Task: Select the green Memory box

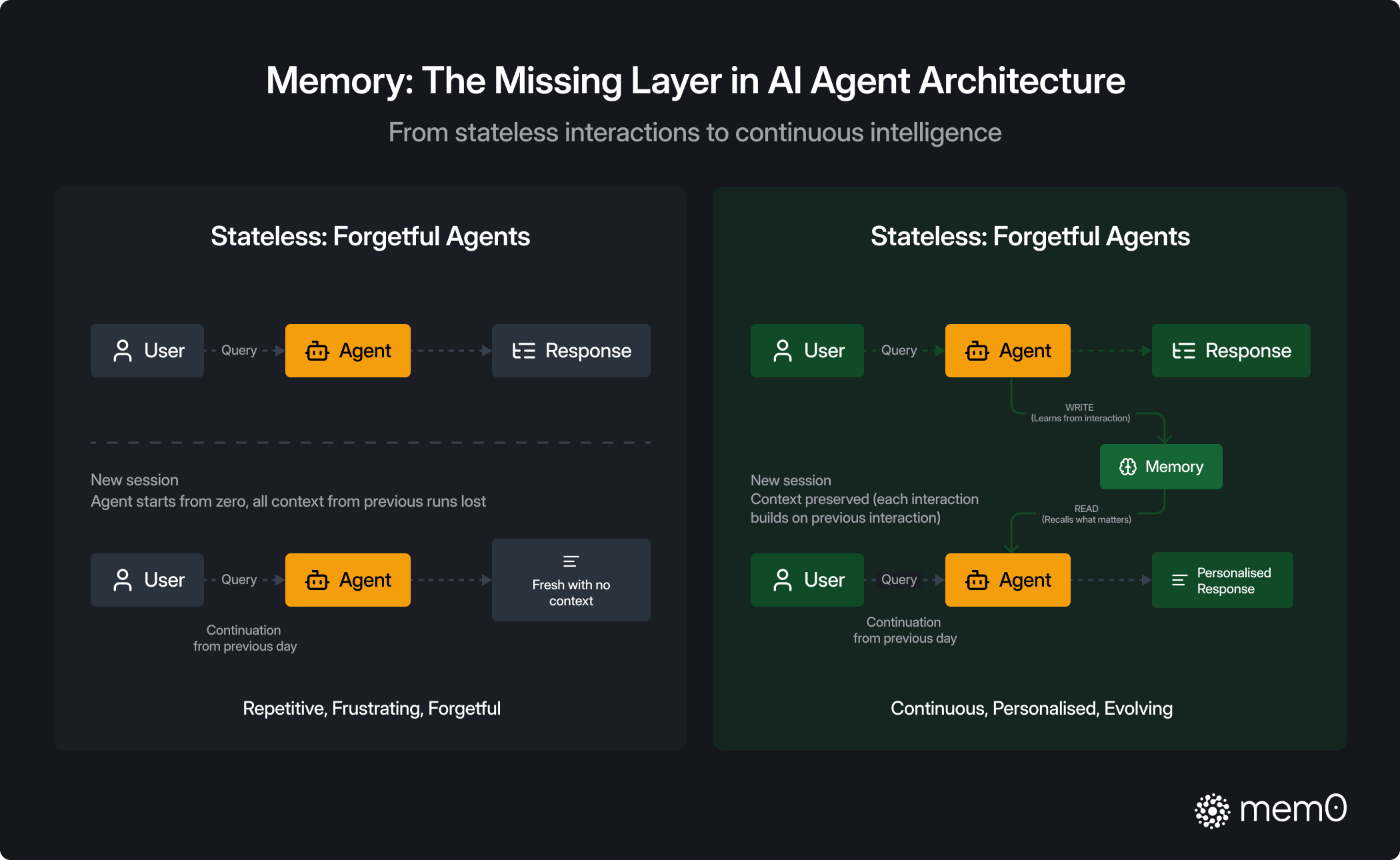Action: click(1161, 467)
